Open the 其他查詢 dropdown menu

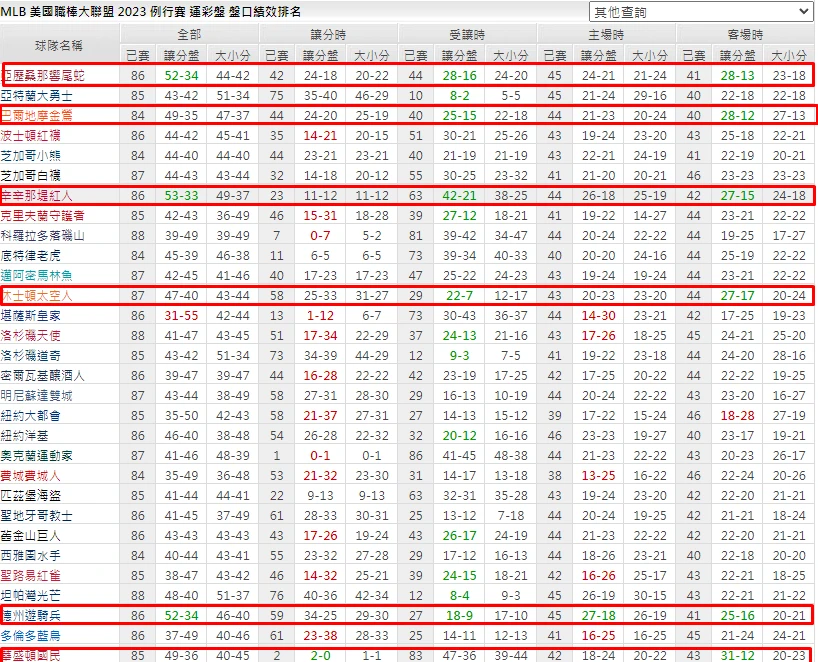700,12
